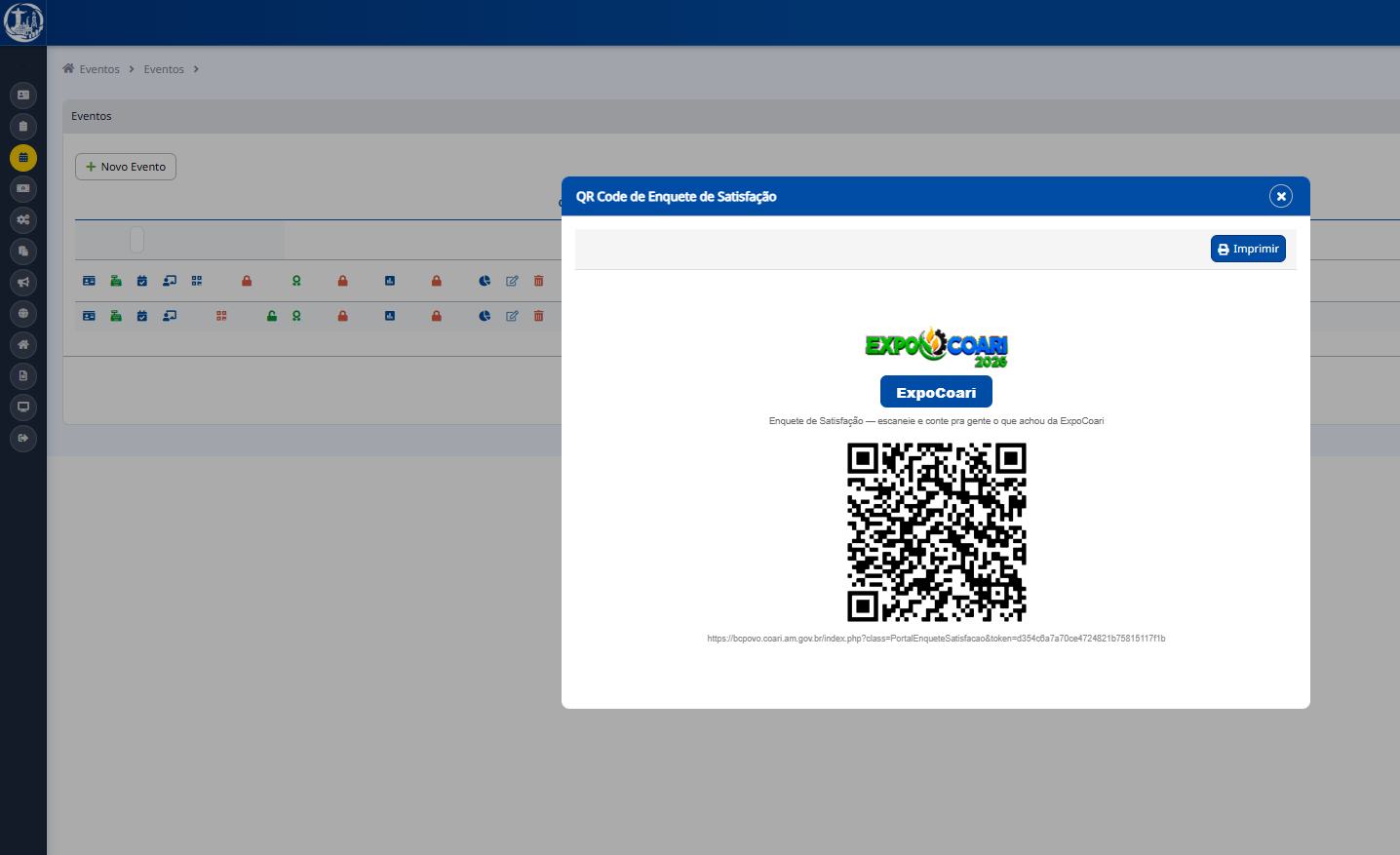Click the Imprimir print button
The width and height of the screenshot is (1400, 855).
(1248, 249)
